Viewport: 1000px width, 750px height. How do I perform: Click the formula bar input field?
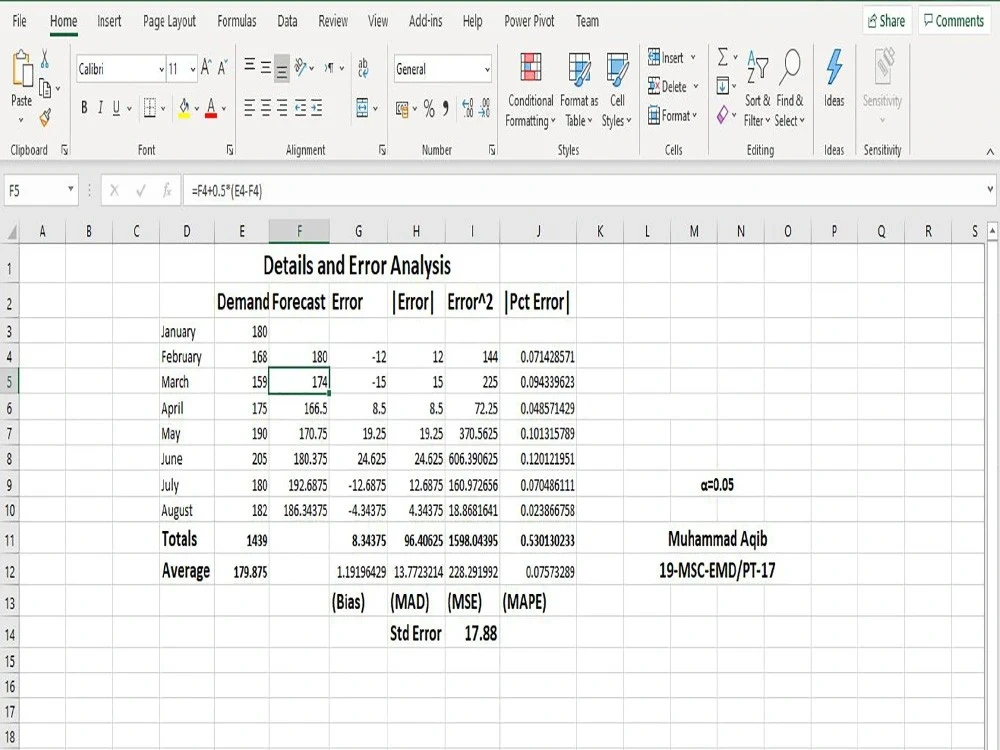pos(584,190)
